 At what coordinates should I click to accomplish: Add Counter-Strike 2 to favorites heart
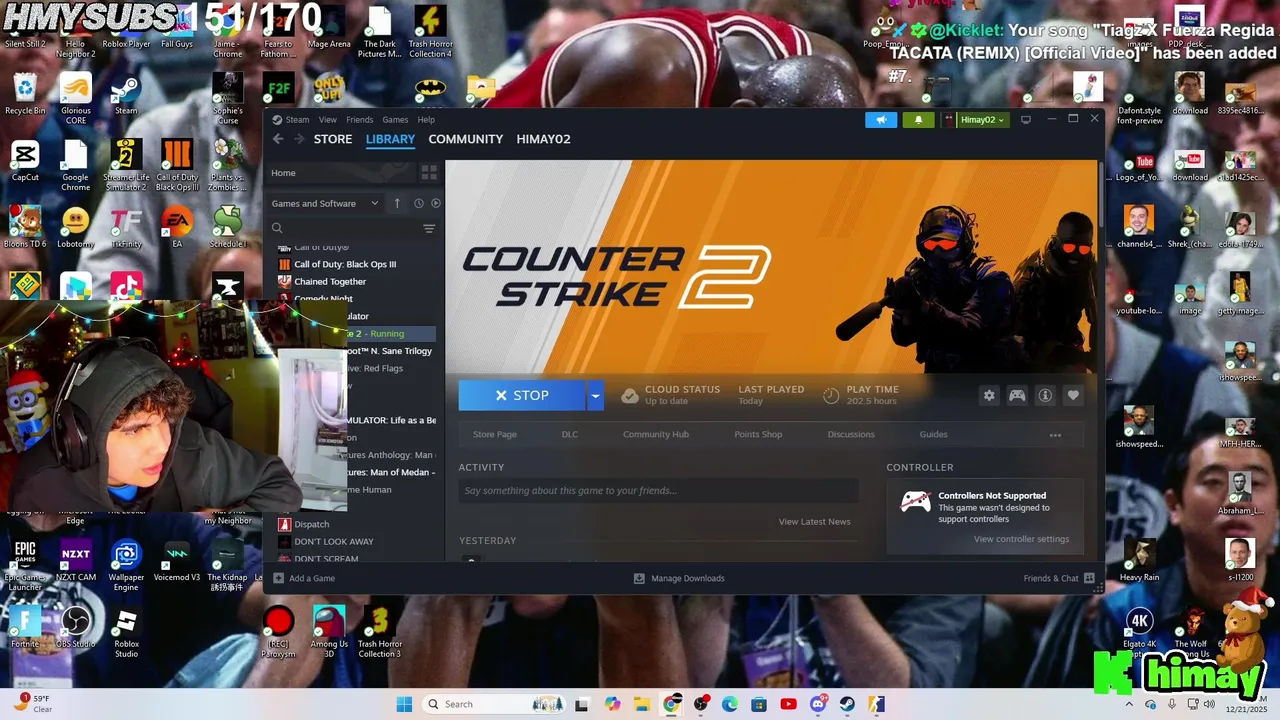(x=1073, y=396)
